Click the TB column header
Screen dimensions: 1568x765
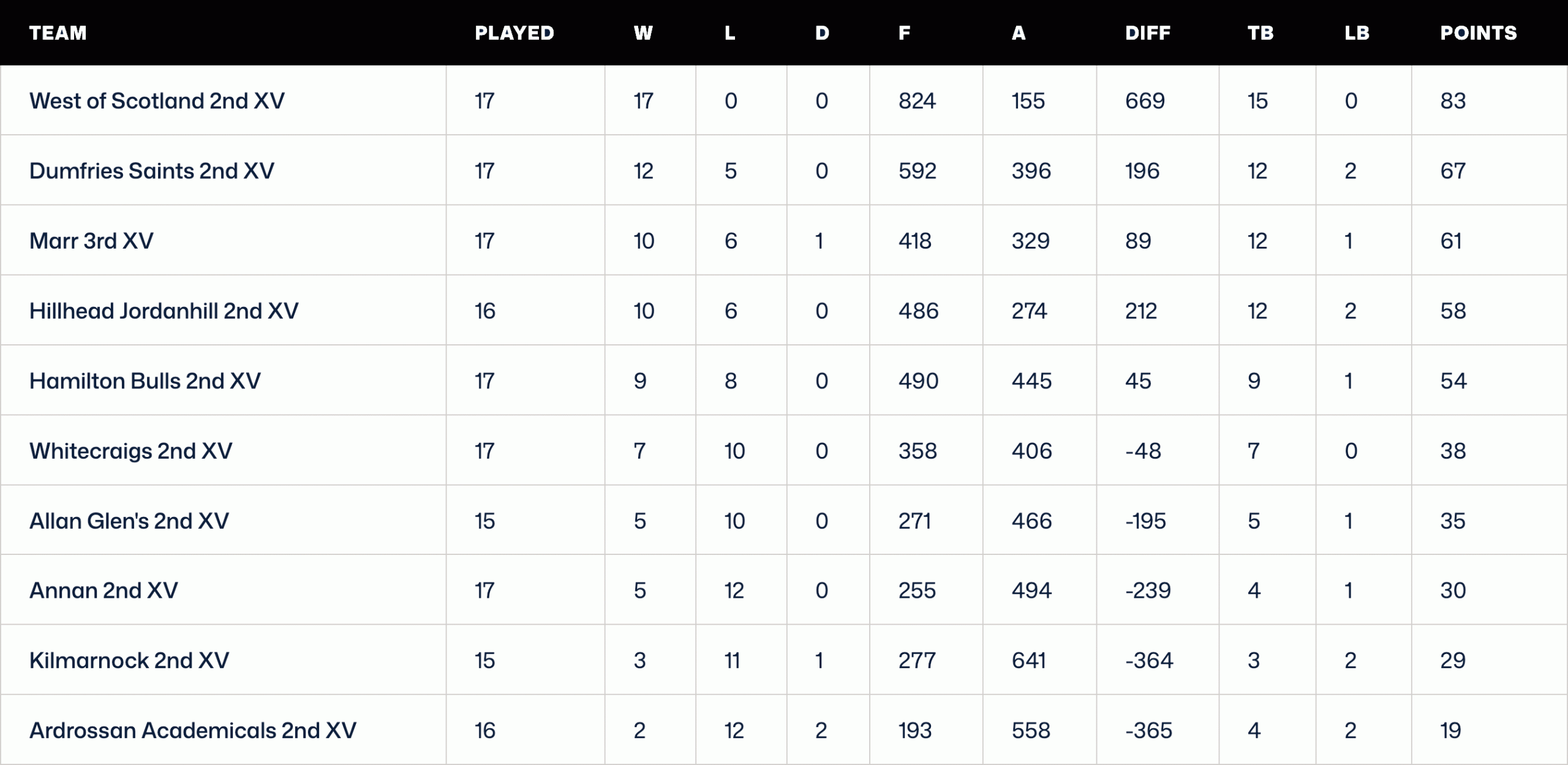click(x=1261, y=33)
